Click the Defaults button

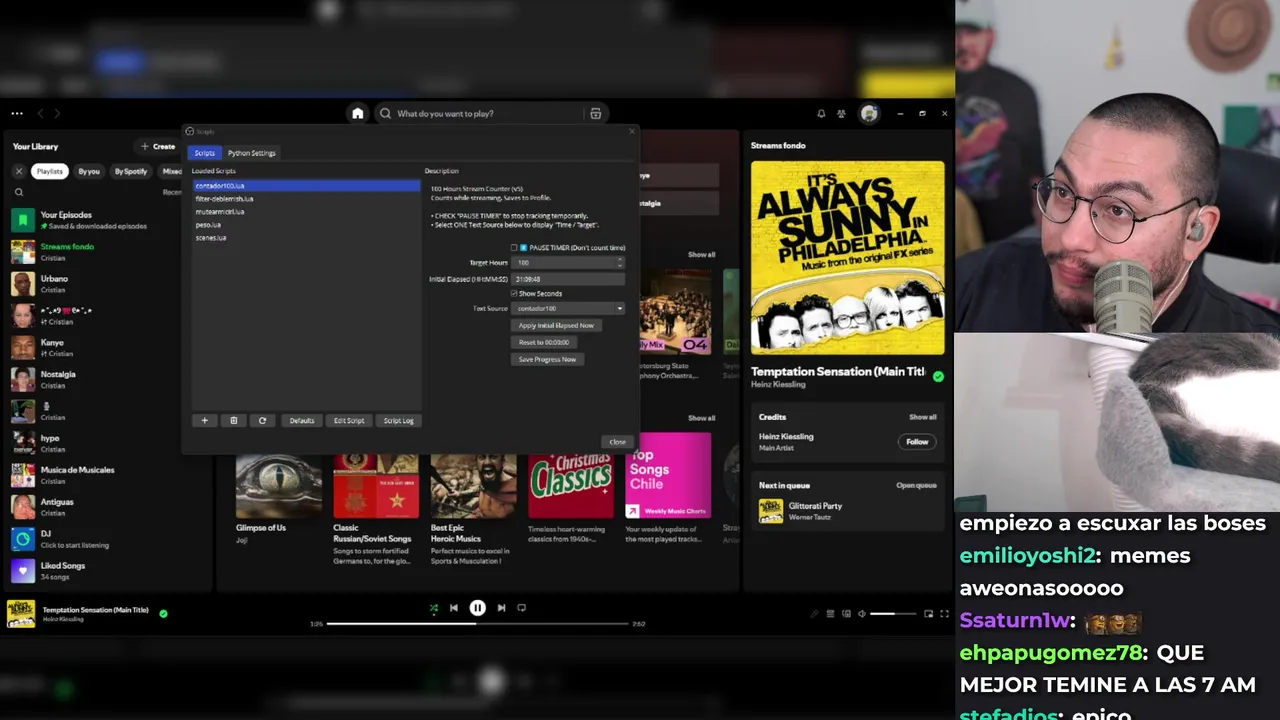click(x=302, y=420)
